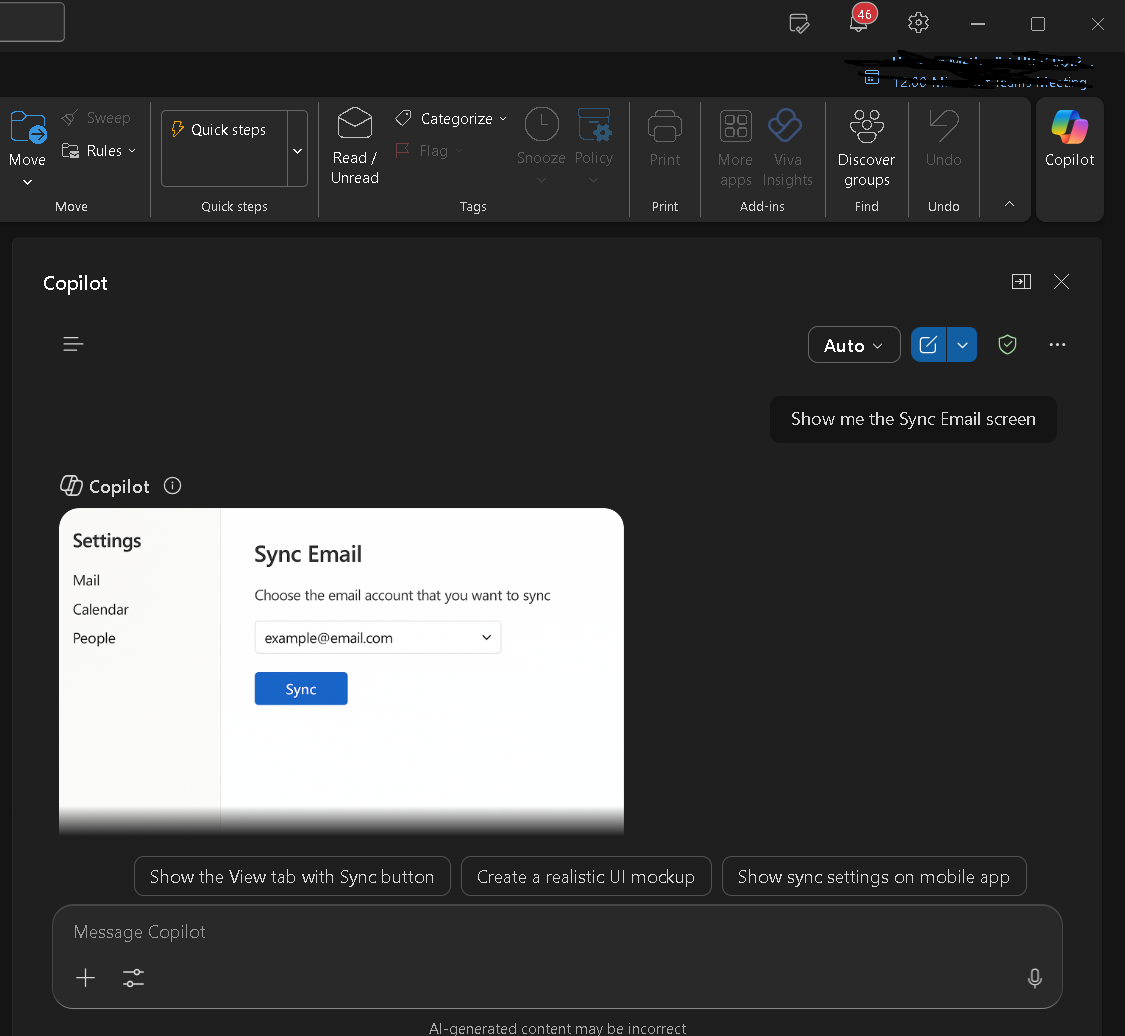Click 'Show the View tab with Sync button' suggestion

pos(292,876)
